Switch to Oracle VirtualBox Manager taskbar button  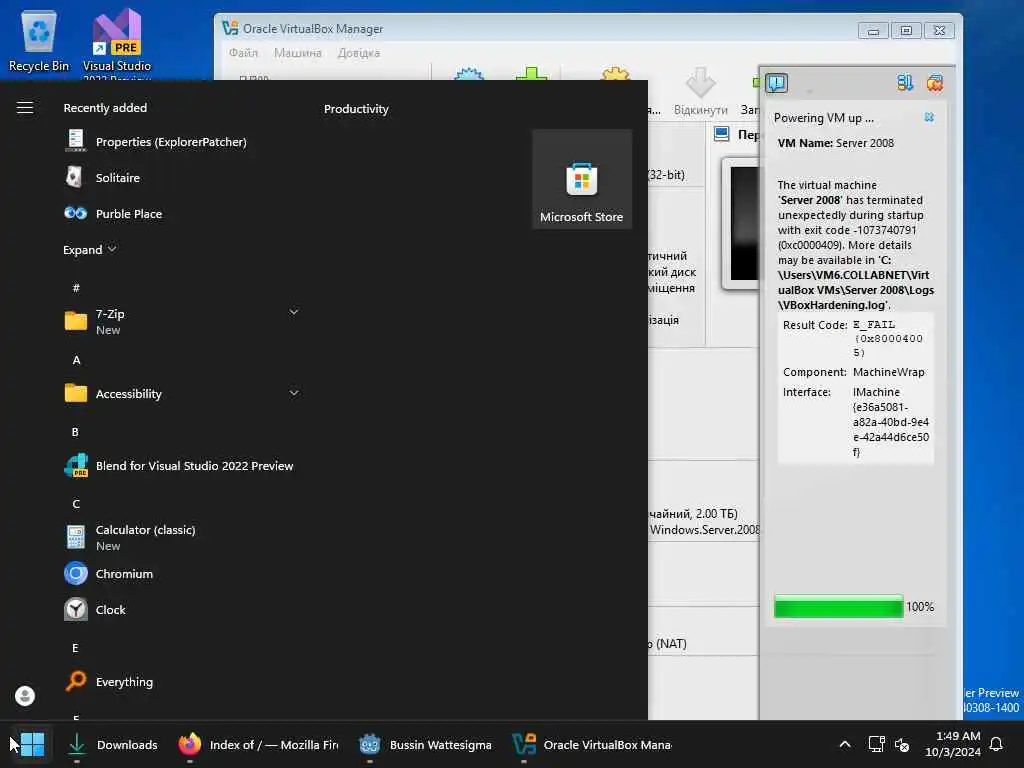coord(592,744)
